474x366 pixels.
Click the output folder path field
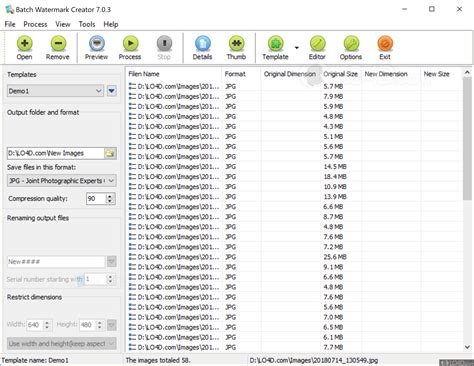(x=56, y=153)
